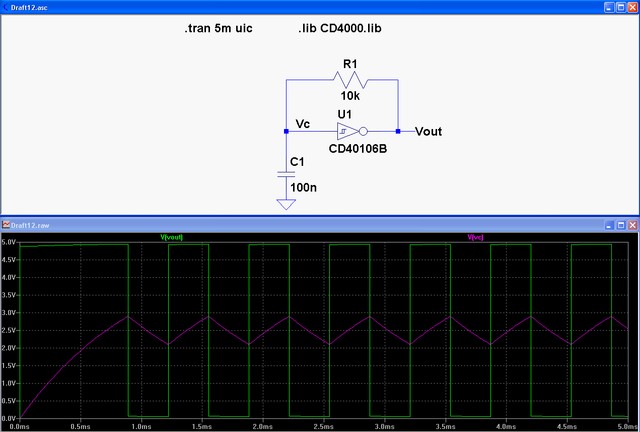Viewport: 640px width, 432px height.
Task: Click the 0.0V vertical axis label
Action: click(9, 419)
